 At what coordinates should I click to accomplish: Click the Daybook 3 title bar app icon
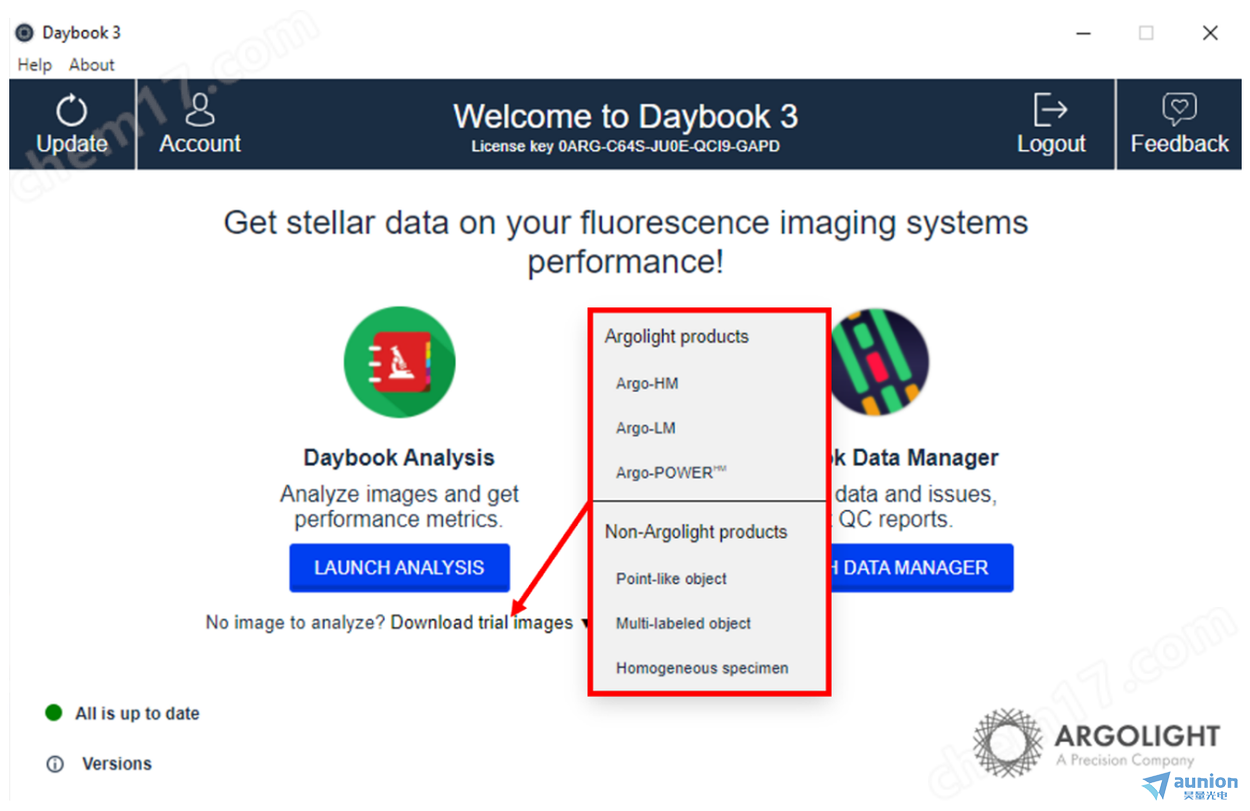pyautogui.click(x=24, y=33)
